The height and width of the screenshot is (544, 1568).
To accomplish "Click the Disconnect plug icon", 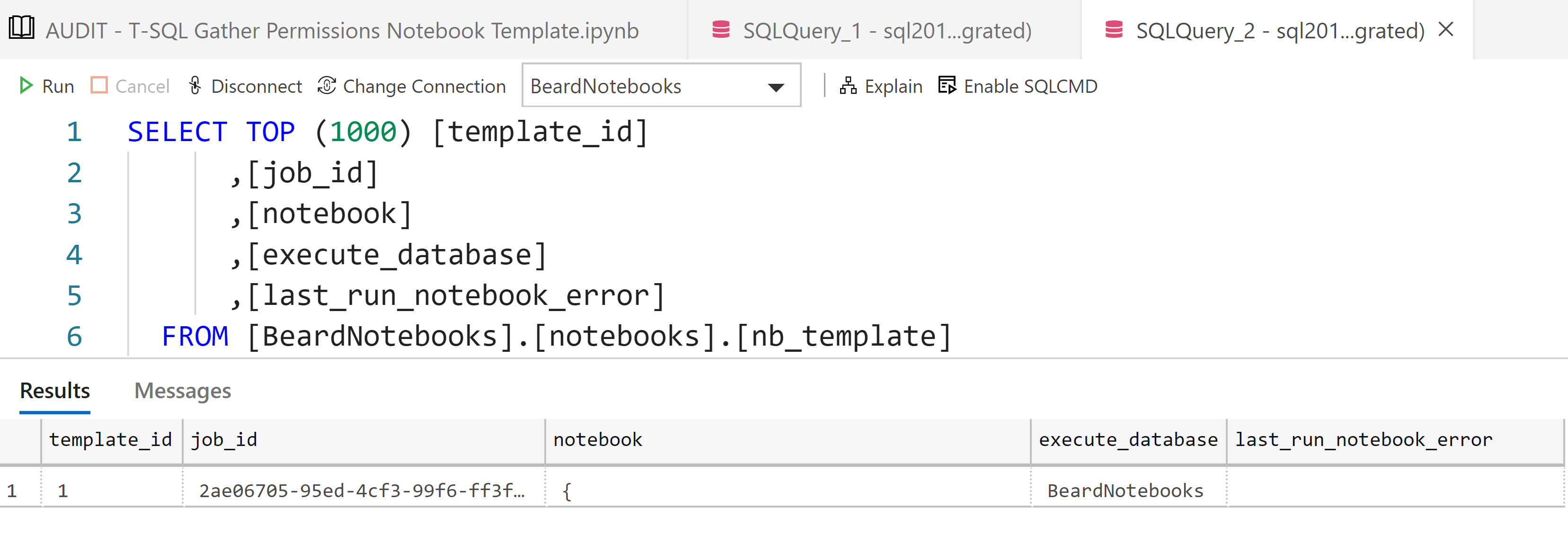I will click(x=195, y=85).
